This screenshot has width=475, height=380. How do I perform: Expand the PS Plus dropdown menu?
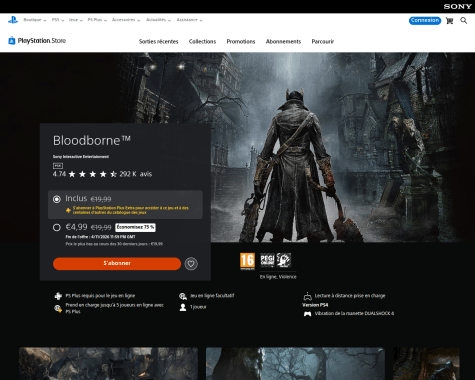tap(97, 20)
